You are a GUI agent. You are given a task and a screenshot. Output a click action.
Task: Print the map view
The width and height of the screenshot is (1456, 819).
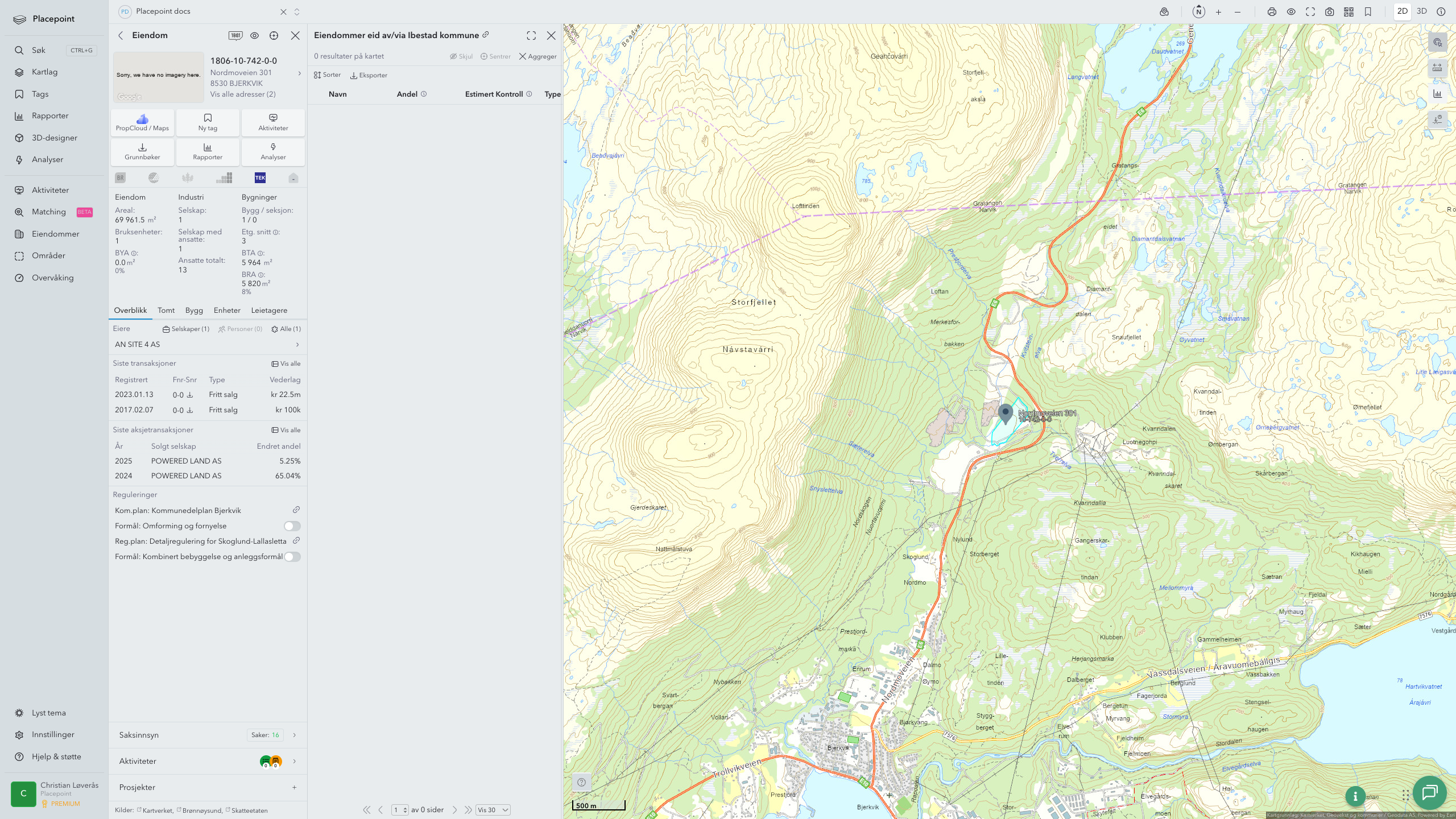(x=1272, y=12)
